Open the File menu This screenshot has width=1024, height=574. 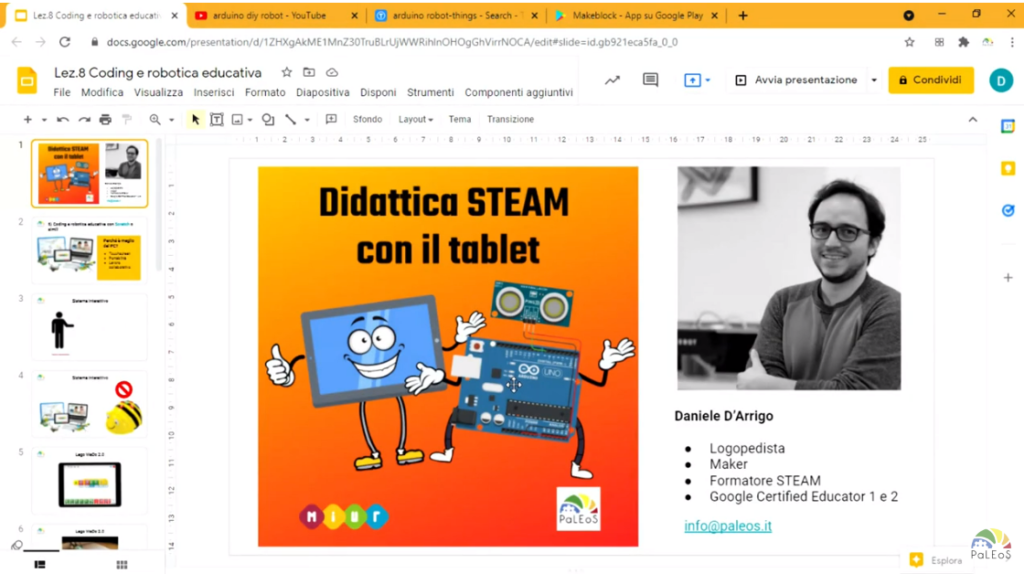pos(62,93)
